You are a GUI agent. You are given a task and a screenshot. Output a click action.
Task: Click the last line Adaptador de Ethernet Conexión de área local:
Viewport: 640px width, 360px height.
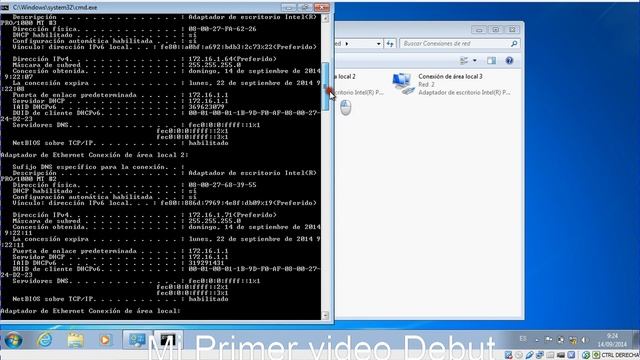point(90,311)
